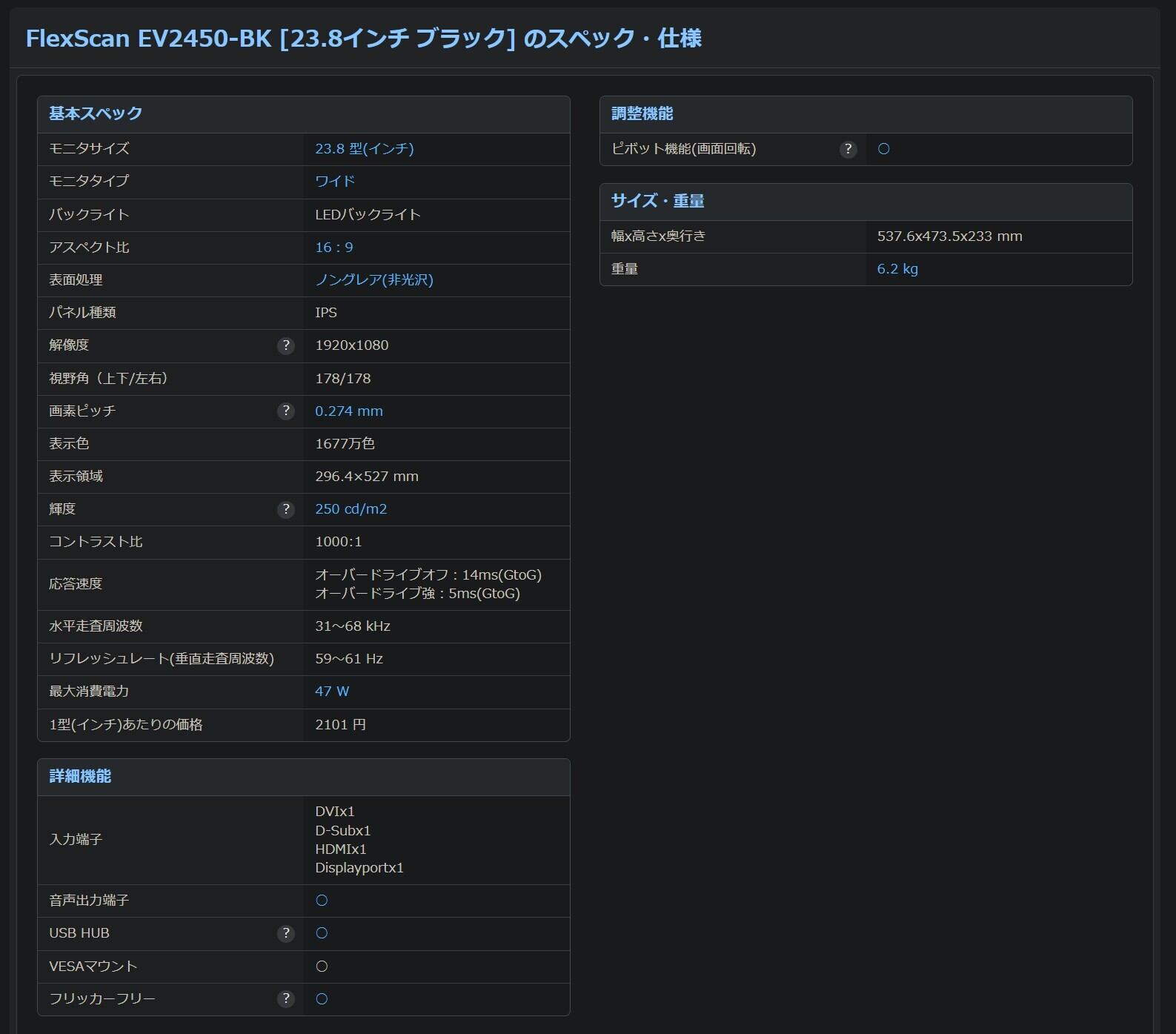The image size is (1176, 1034).
Task: Click the LEDバックライト value
Action: point(368,215)
